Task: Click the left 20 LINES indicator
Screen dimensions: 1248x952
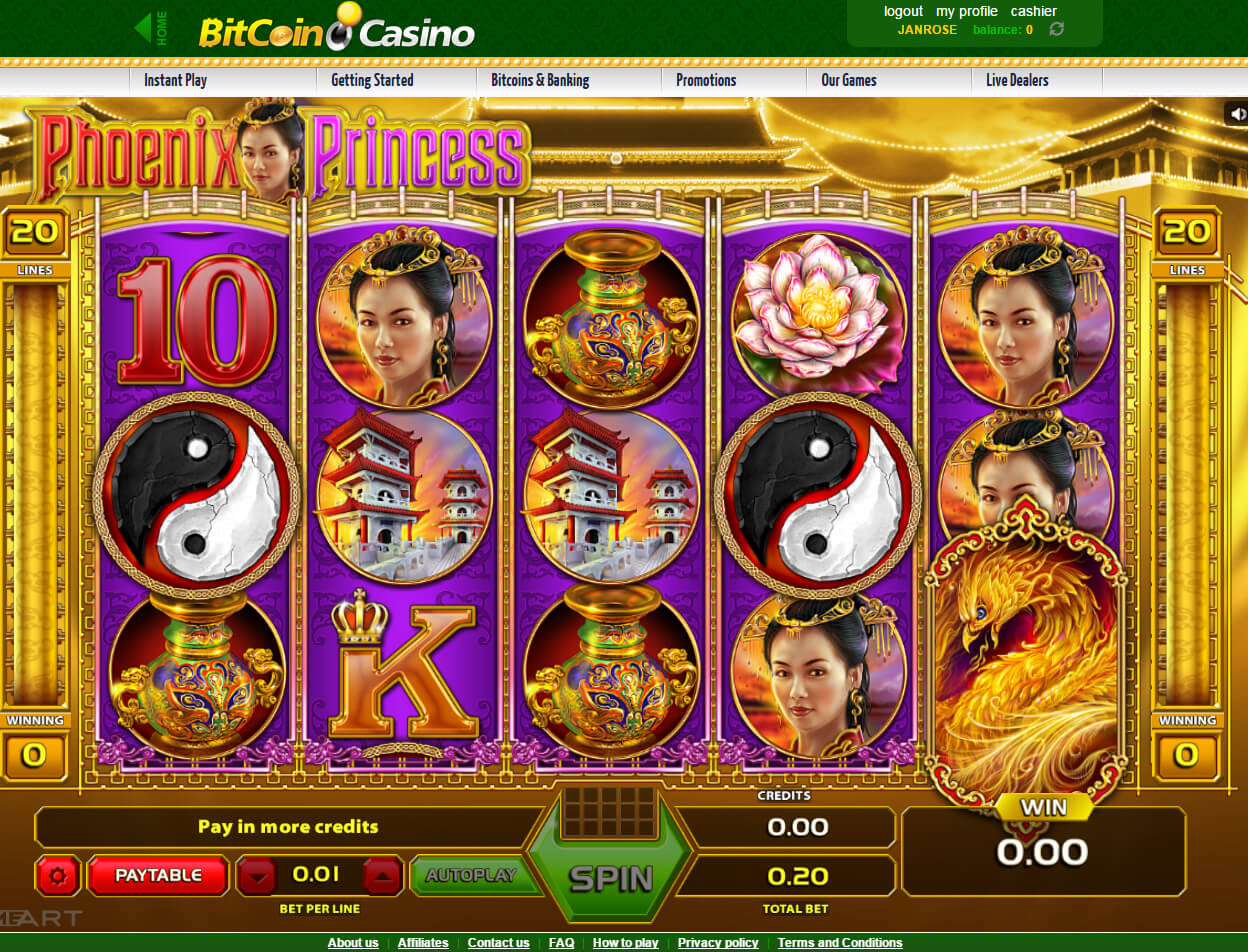Action: coord(34,242)
